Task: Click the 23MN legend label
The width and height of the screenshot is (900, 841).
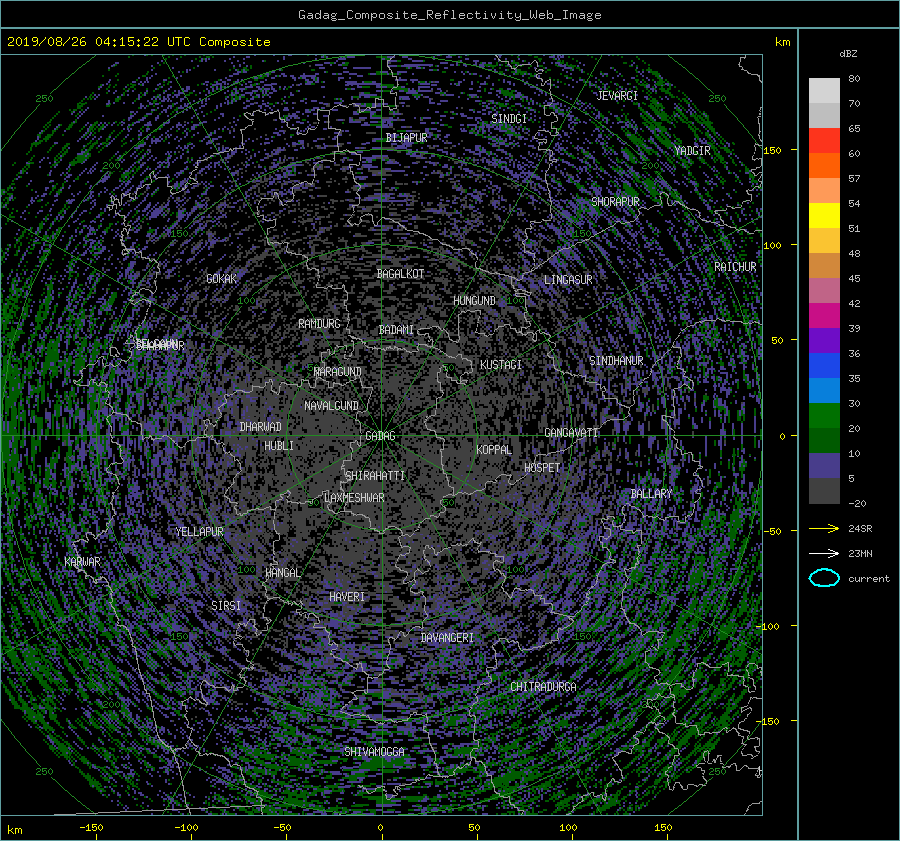Action: [x=860, y=553]
